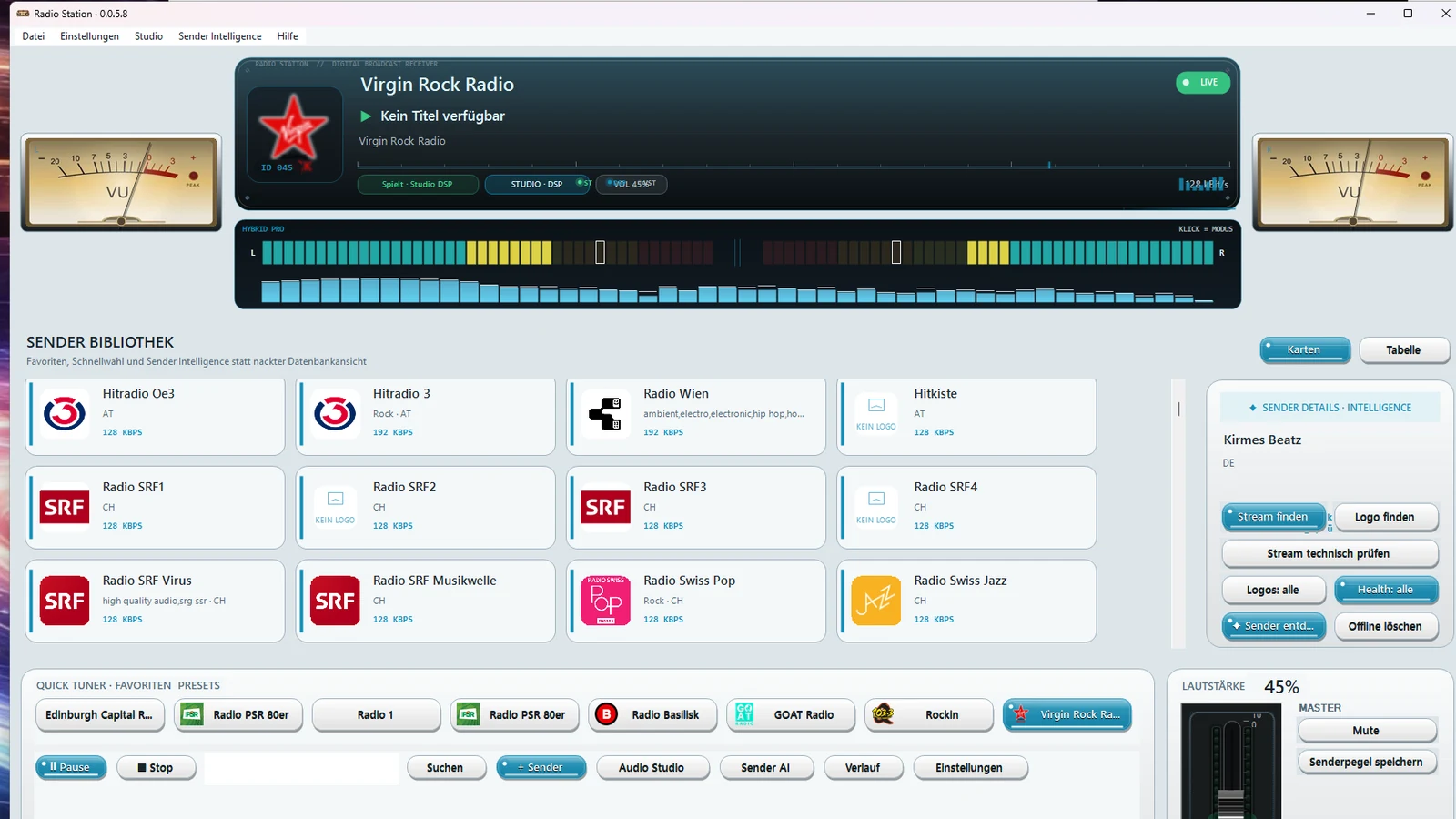This screenshot has width=1456, height=819.
Task: Stop the radio playback
Action: (156, 768)
